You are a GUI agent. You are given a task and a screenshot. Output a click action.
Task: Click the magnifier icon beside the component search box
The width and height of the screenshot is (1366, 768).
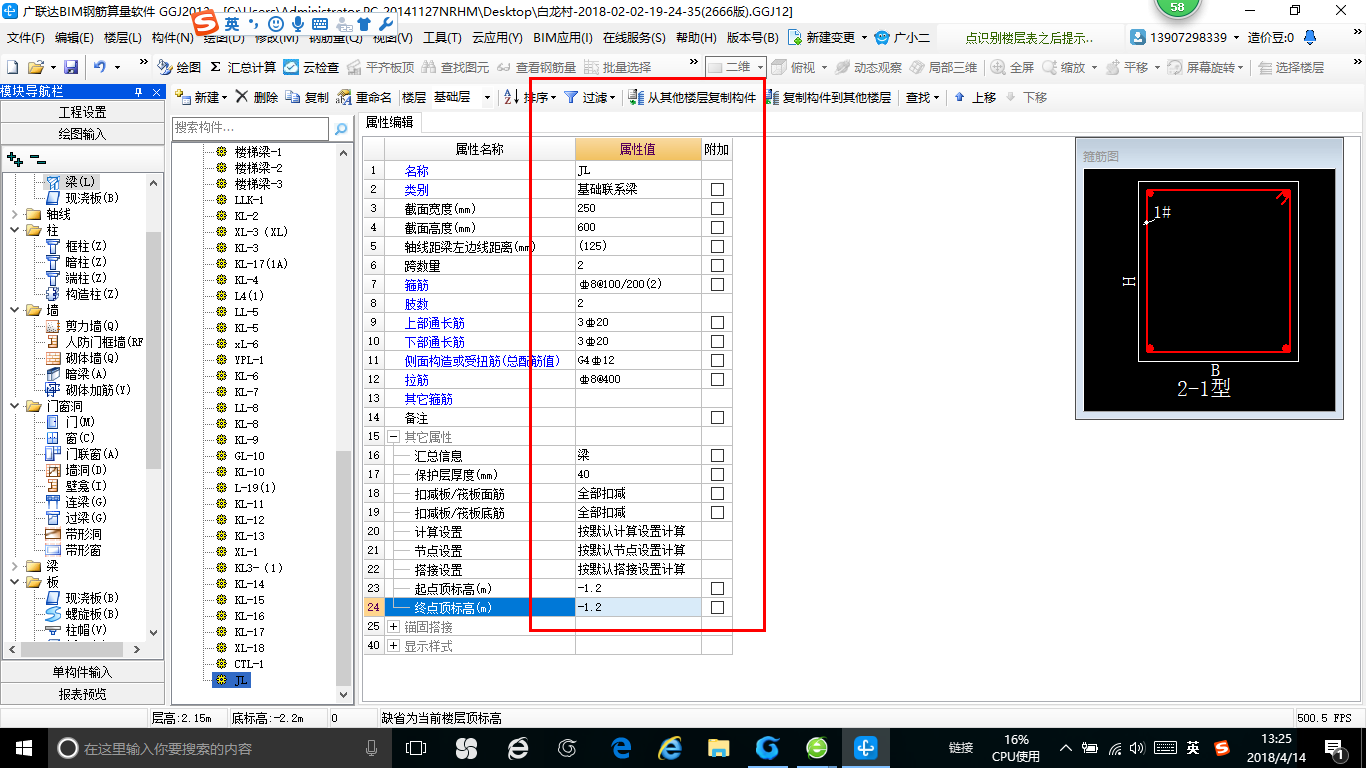[341, 128]
